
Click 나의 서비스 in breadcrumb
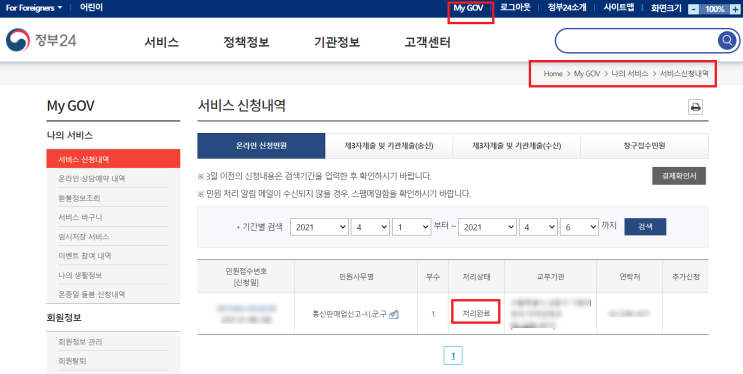pyautogui.click(x=630, y=74)
